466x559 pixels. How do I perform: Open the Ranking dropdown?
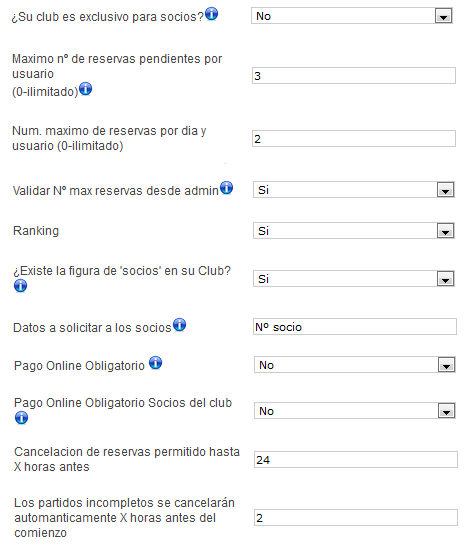coord(354,231)
